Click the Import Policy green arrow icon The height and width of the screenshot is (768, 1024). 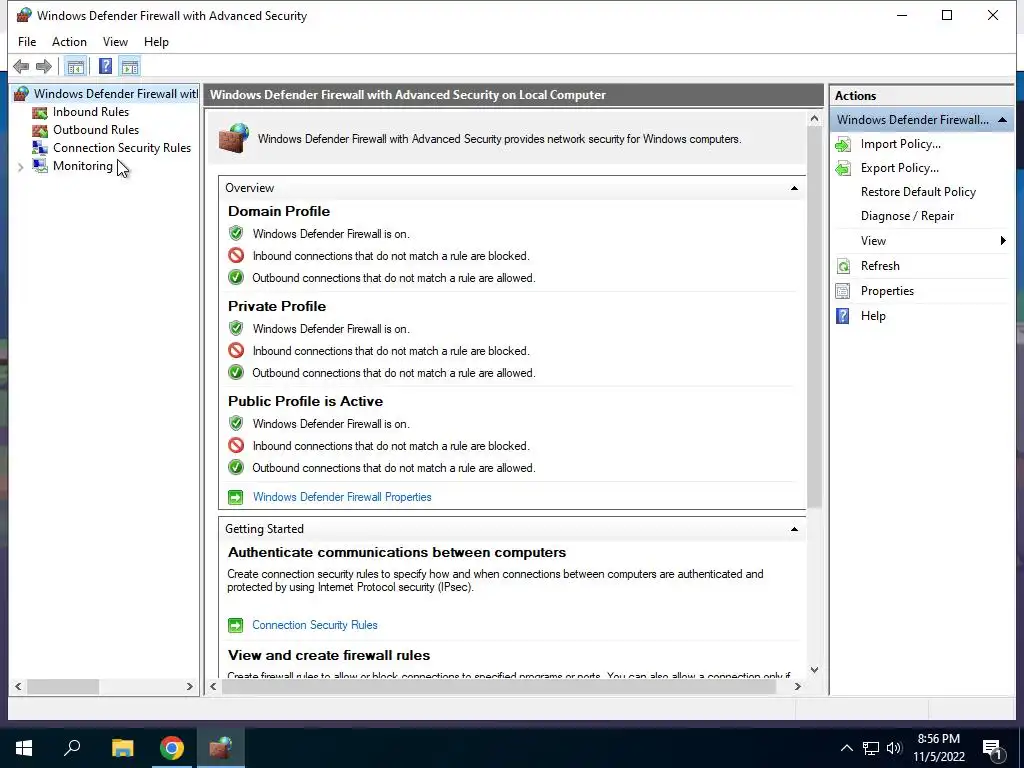(x=843, y=144)
